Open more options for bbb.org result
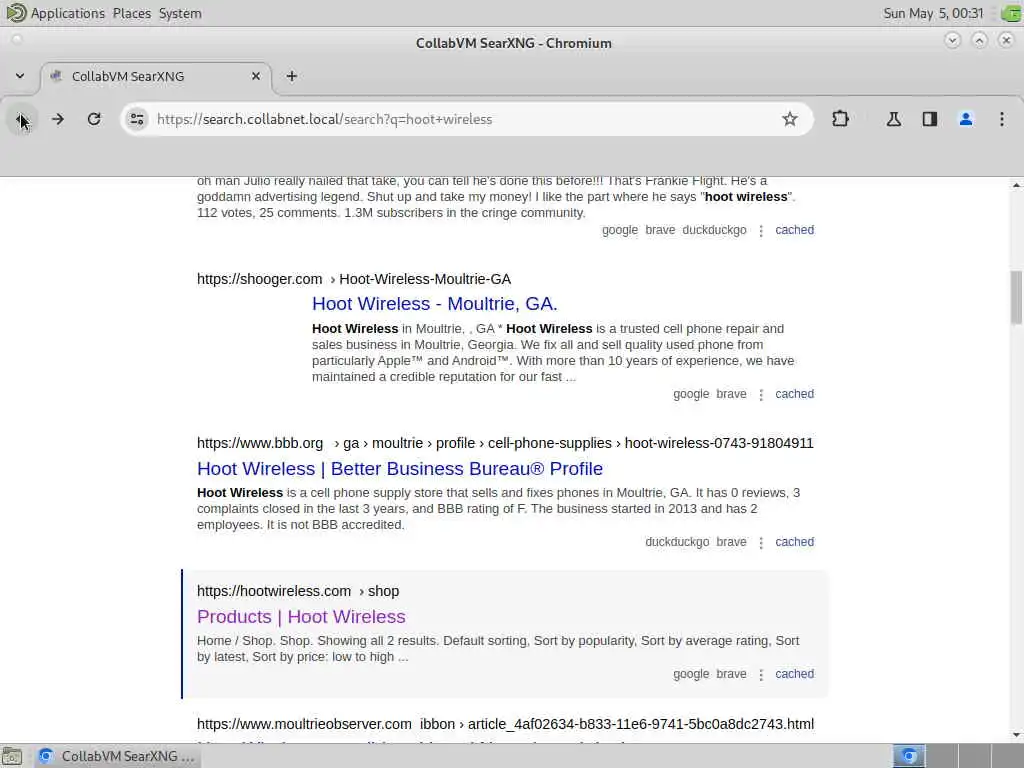Viewport: 1024px width, 768px height. (x=761, y=543)
